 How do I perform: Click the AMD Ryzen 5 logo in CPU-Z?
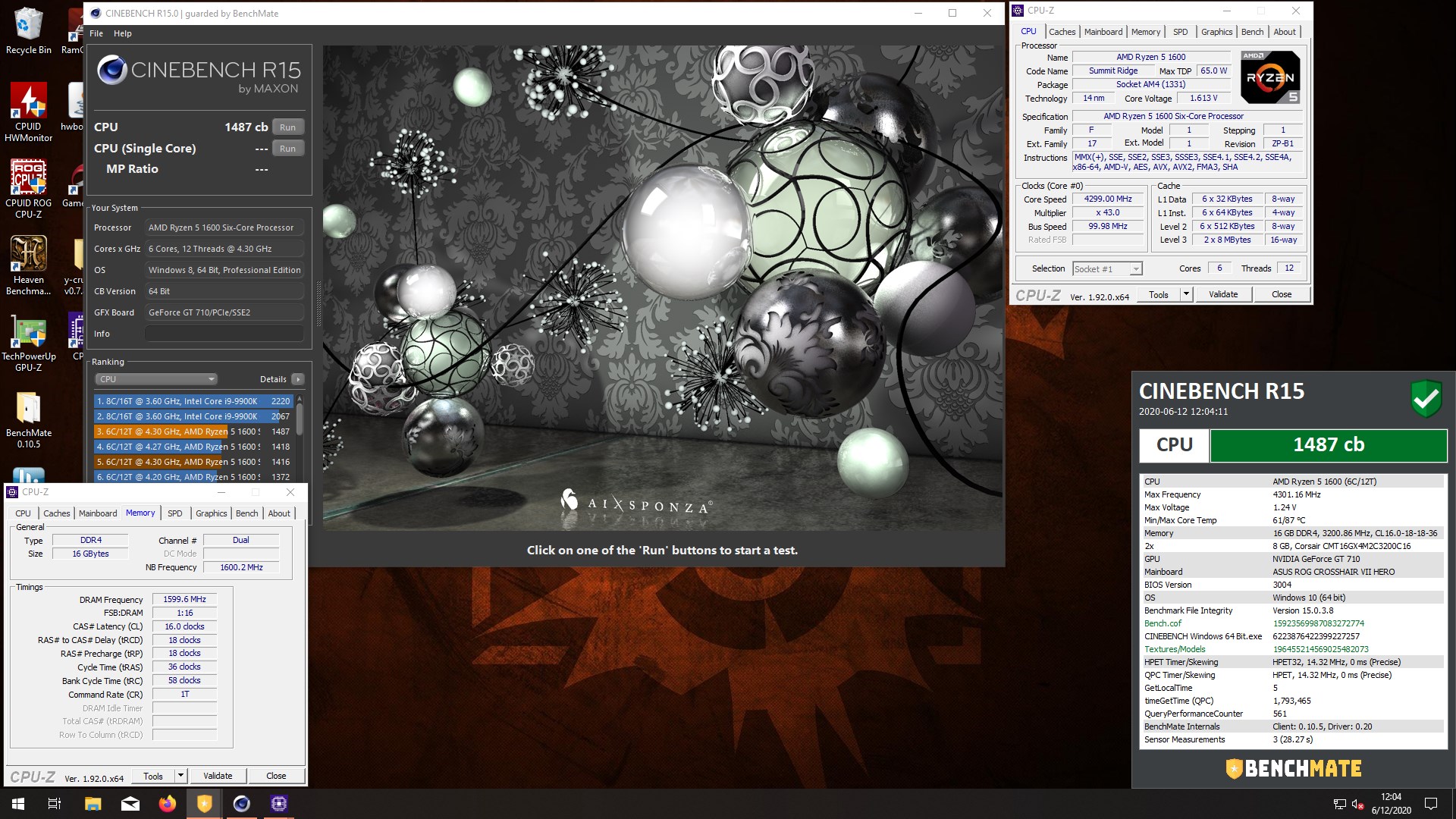[x=1270, y=77]
